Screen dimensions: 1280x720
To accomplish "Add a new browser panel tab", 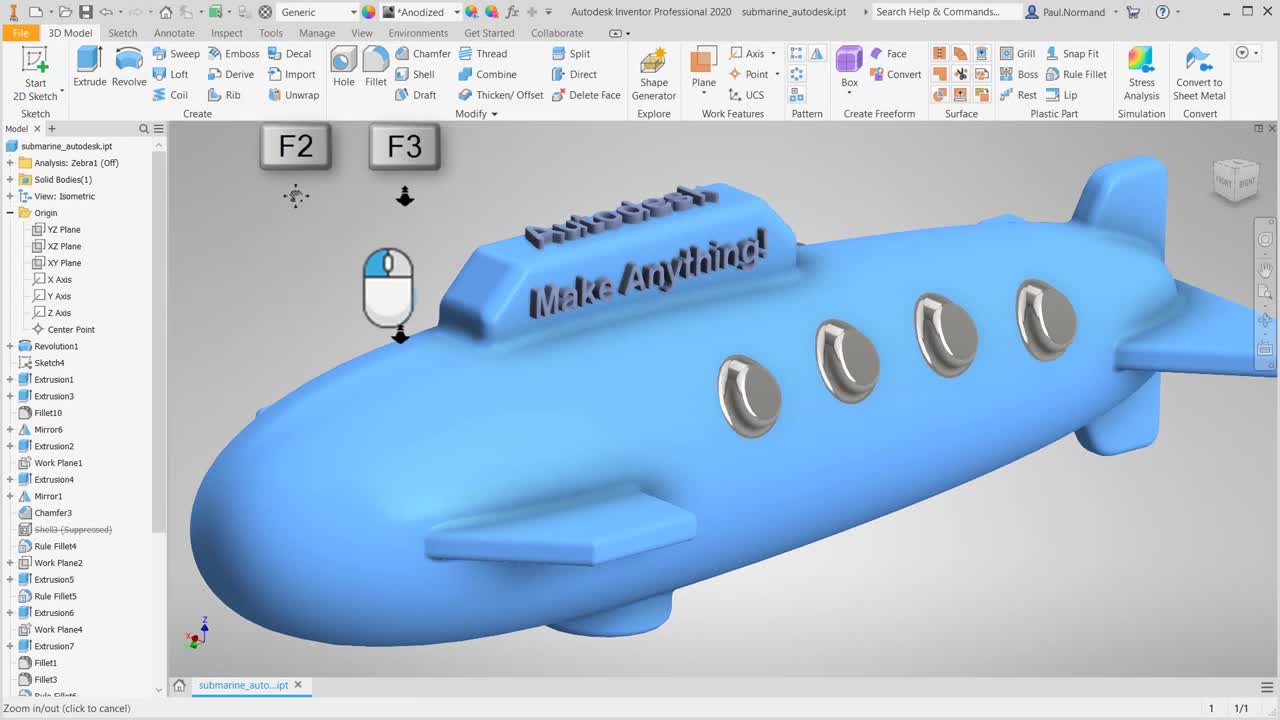I will point(52,129).
